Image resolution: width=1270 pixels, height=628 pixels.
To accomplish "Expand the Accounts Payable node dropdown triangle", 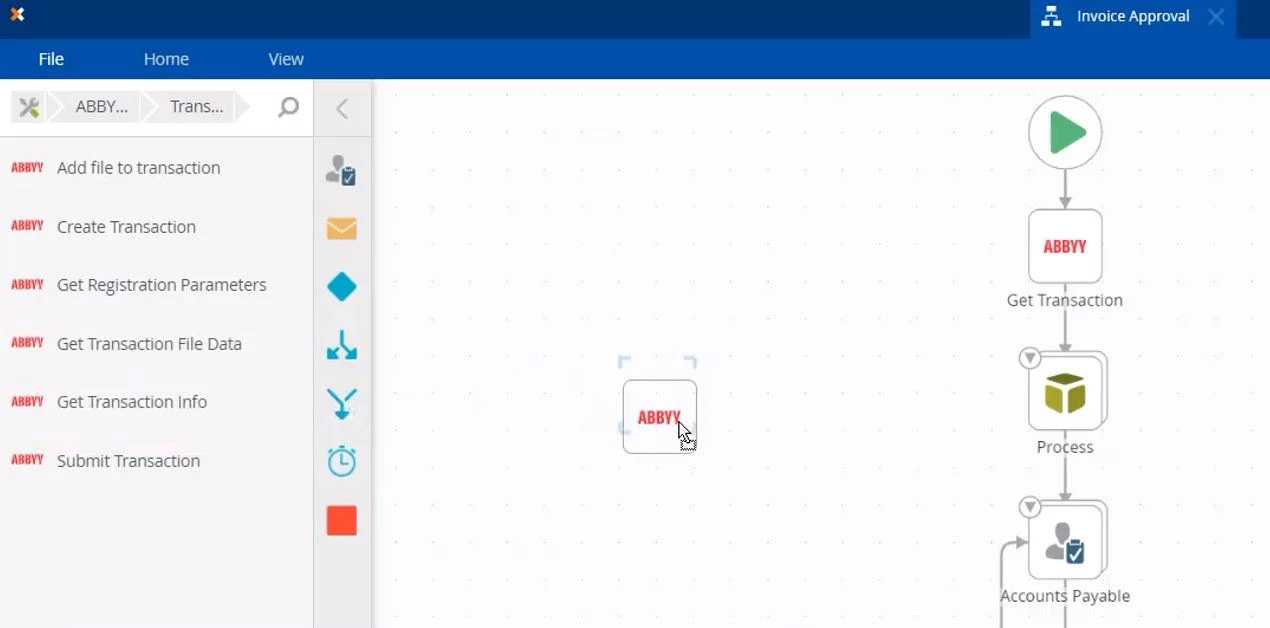I will (x=1030, y=508).
